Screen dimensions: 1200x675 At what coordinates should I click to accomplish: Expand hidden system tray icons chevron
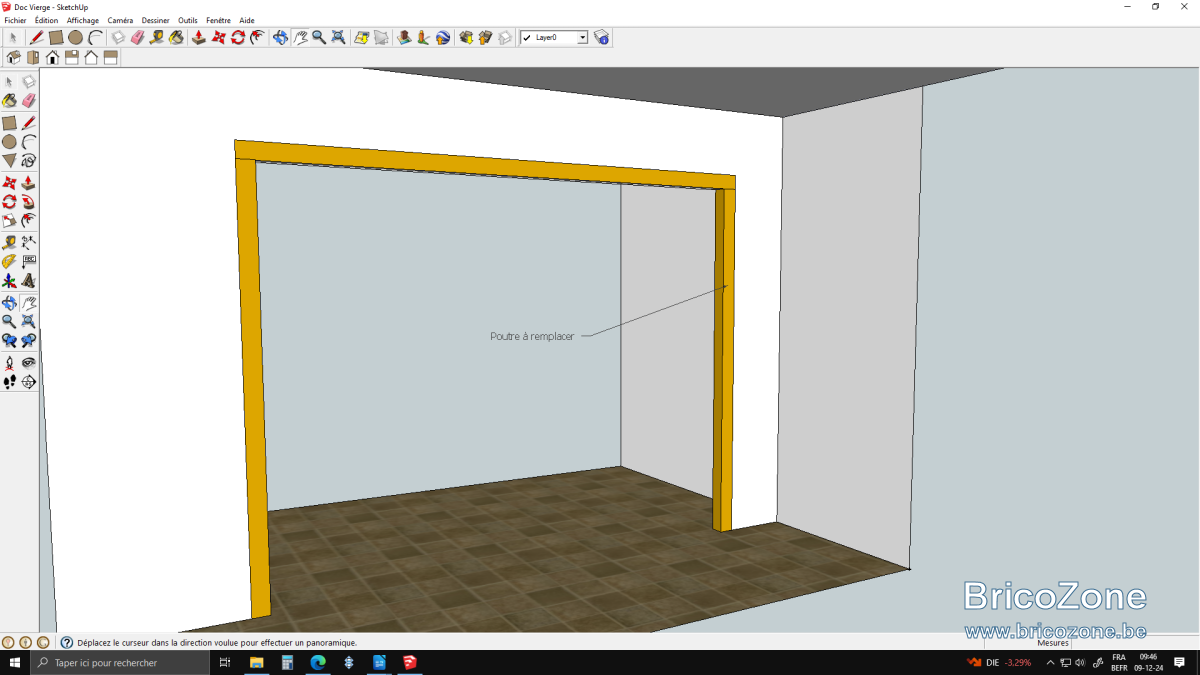pyautogui.click(x=1050, y=662)
